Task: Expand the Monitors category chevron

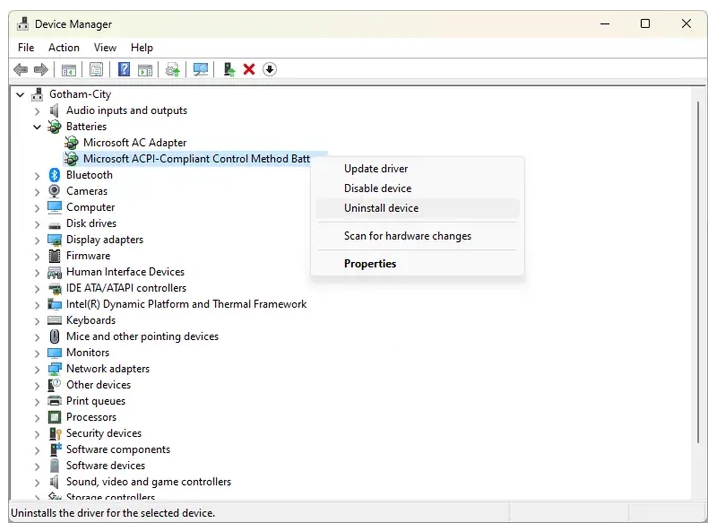Action: (37, 353)
